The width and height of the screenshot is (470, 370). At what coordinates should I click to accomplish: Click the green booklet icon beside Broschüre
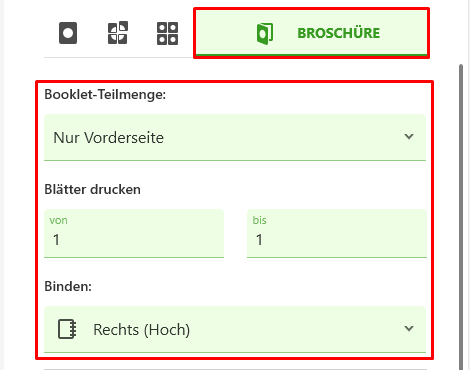265,34
